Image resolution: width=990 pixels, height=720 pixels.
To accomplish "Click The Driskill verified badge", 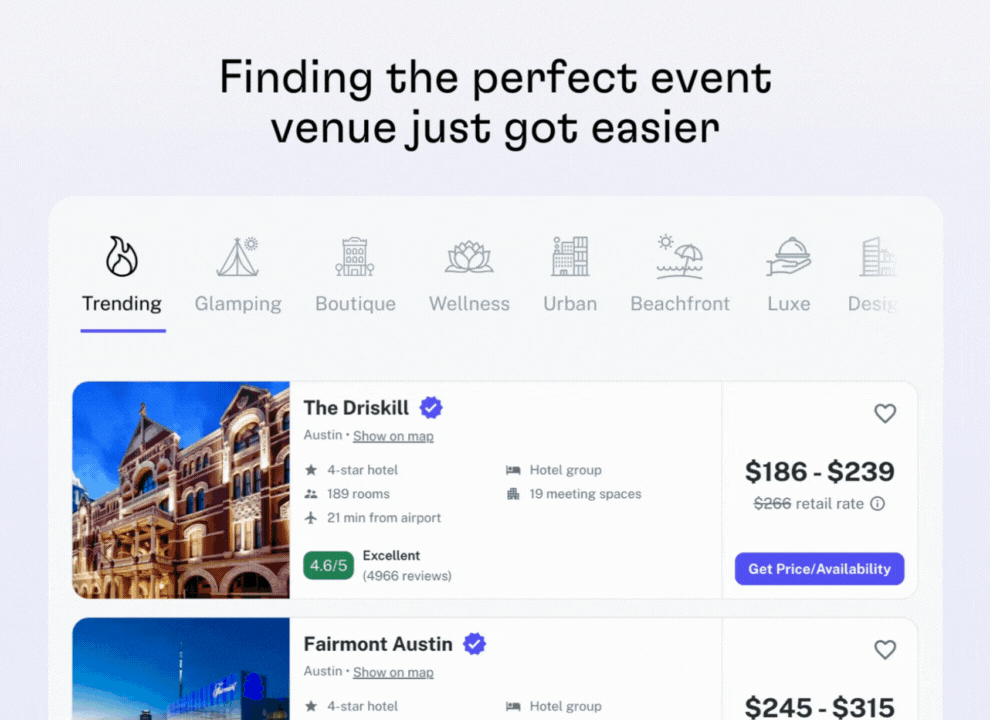I will coord(431,407).
